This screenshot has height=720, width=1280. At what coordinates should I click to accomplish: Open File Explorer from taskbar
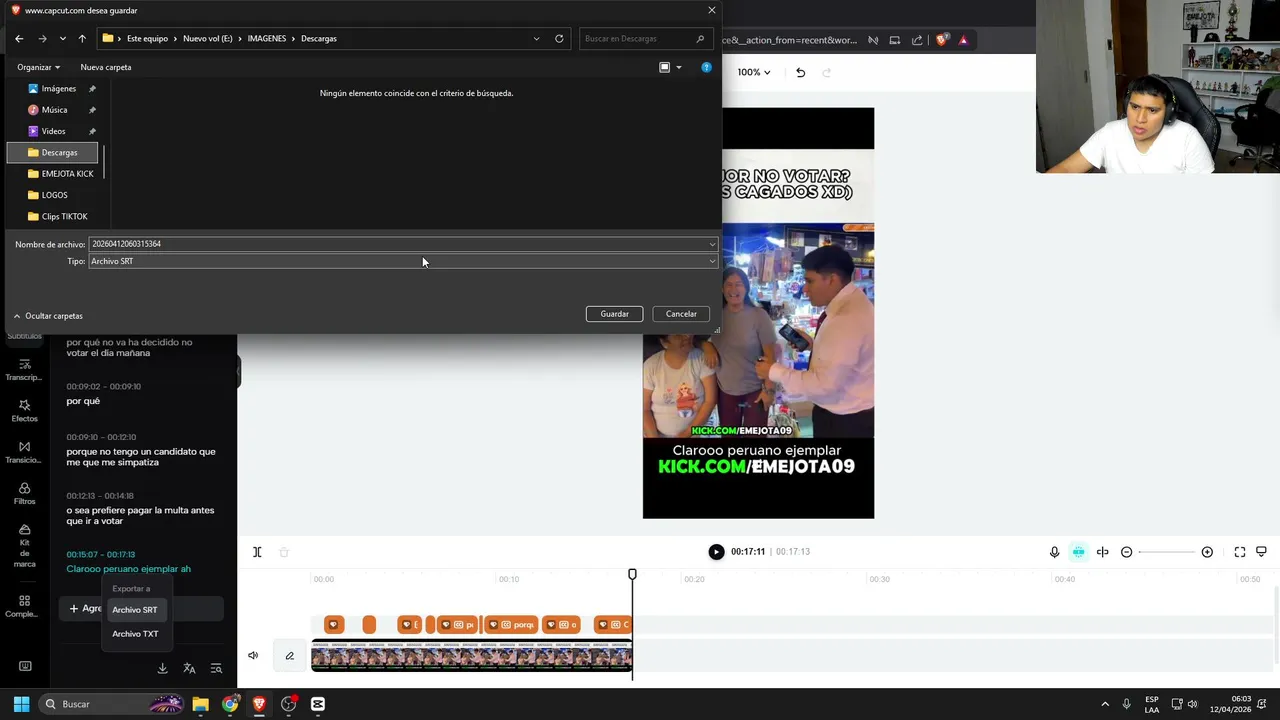(200, 704)
